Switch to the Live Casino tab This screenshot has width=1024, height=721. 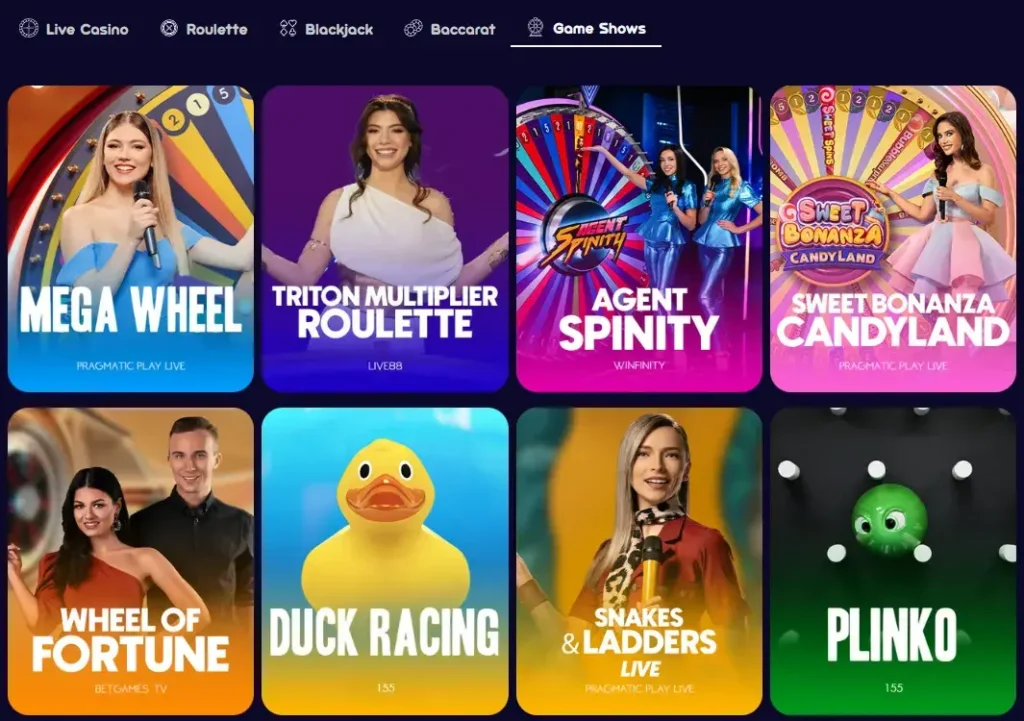click(74, 29)
